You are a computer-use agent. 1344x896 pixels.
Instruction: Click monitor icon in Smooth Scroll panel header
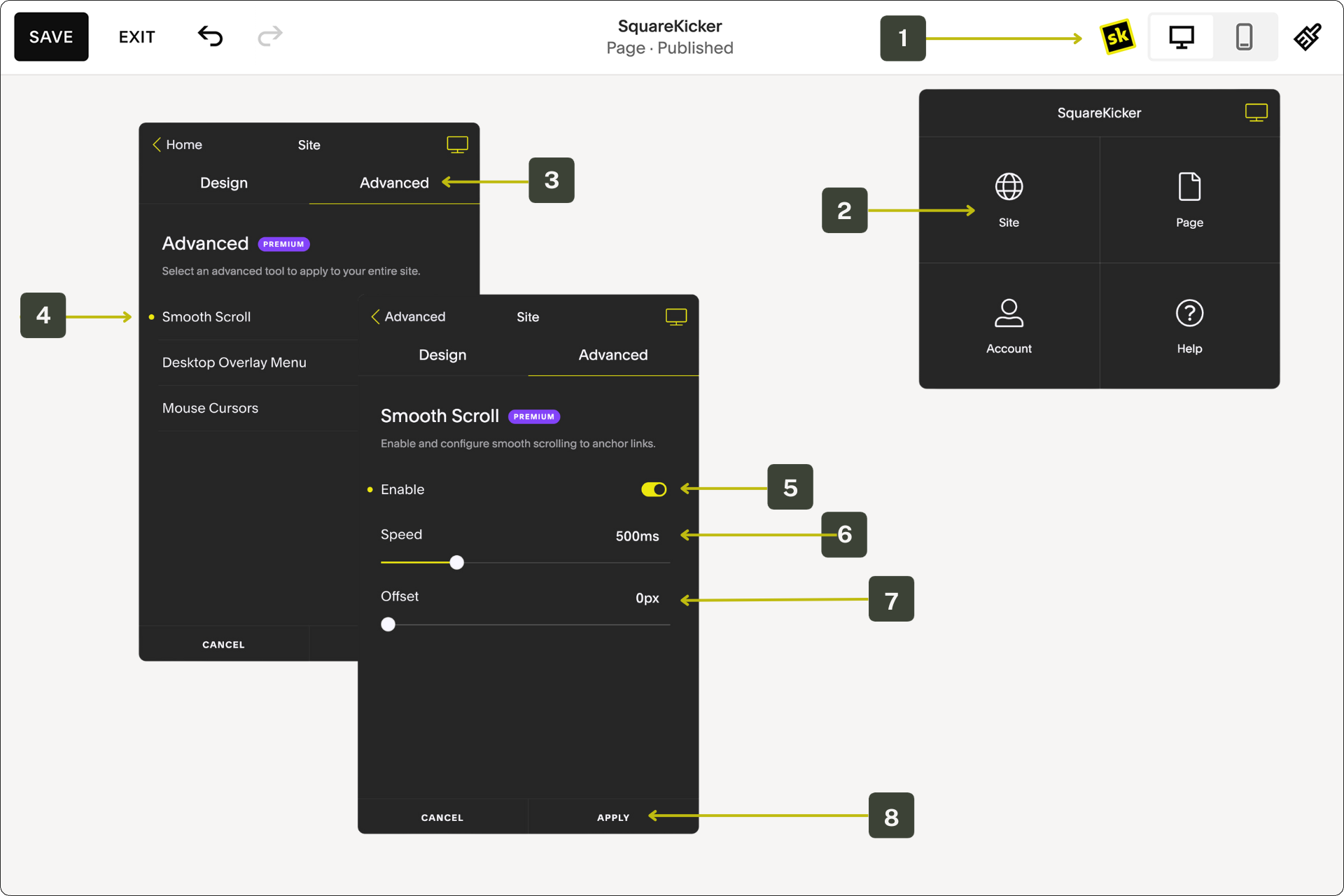pos(675,317)
